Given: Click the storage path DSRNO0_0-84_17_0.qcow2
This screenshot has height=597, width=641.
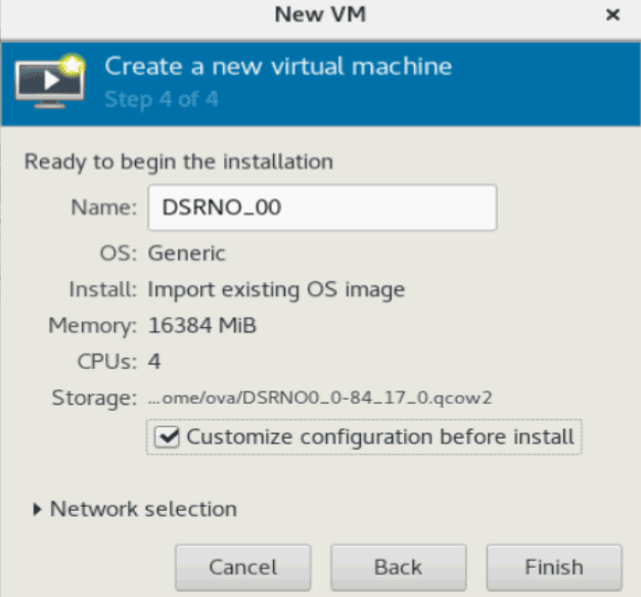Looking at the screenshot, I should [320, 397].
